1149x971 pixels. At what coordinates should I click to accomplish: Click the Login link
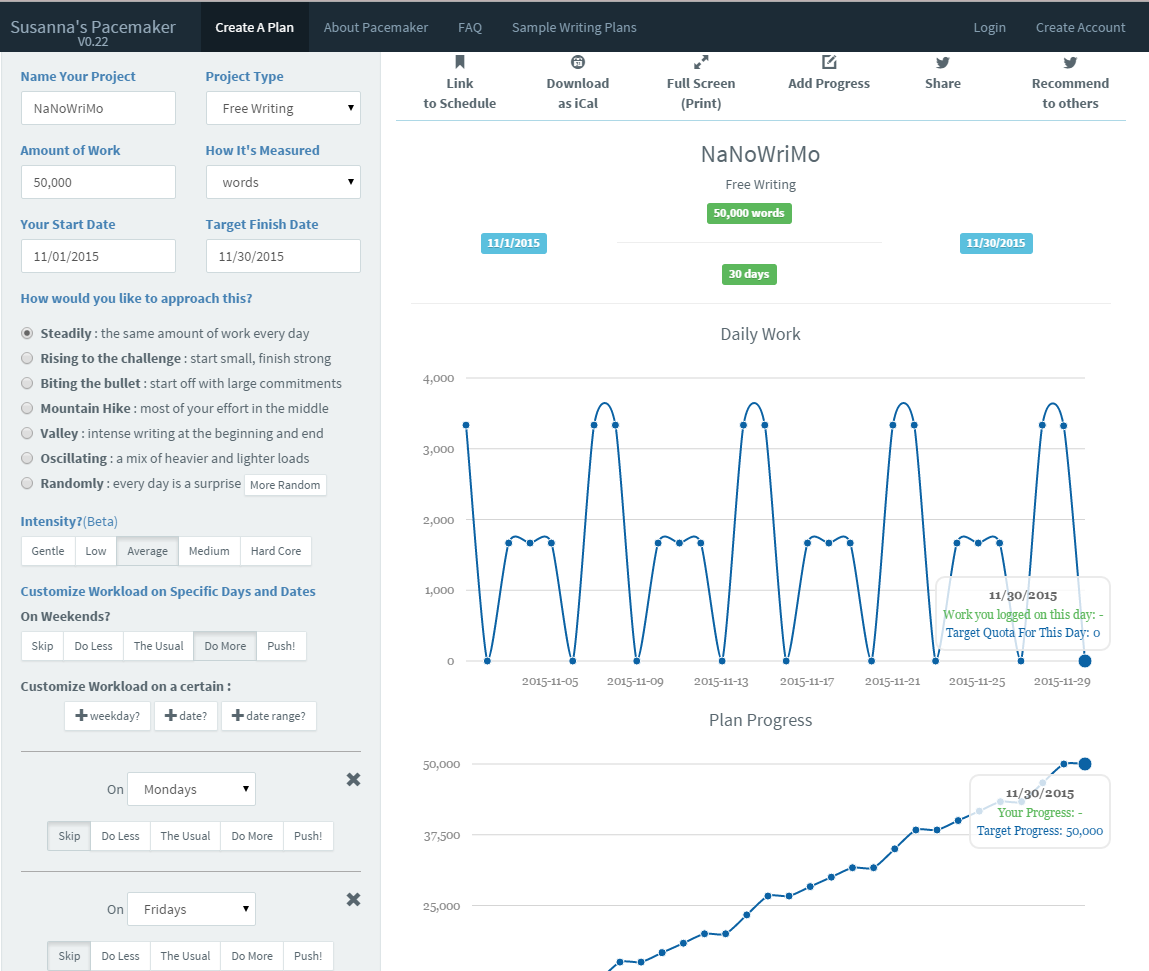(x=989, y=27)
